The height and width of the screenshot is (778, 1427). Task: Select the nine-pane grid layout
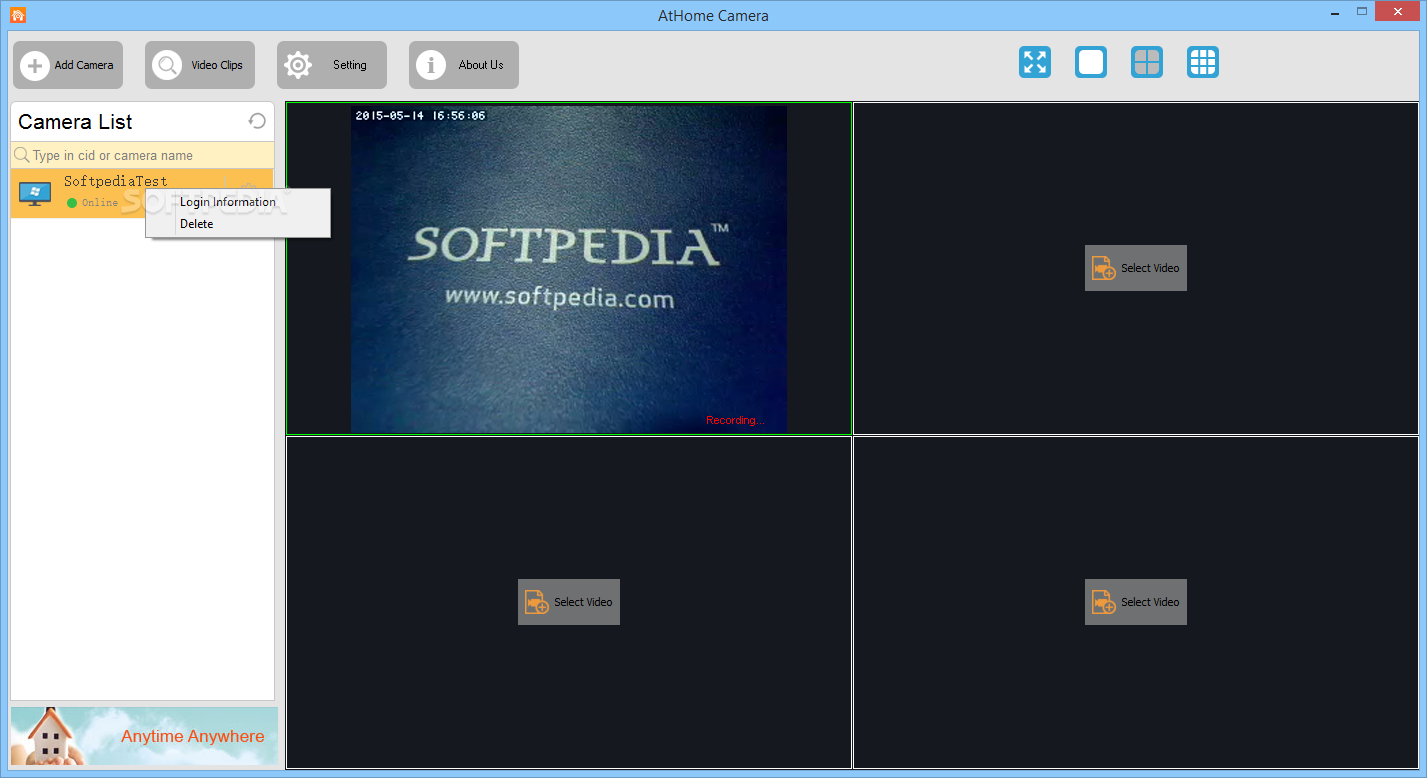click(1203, 62)
